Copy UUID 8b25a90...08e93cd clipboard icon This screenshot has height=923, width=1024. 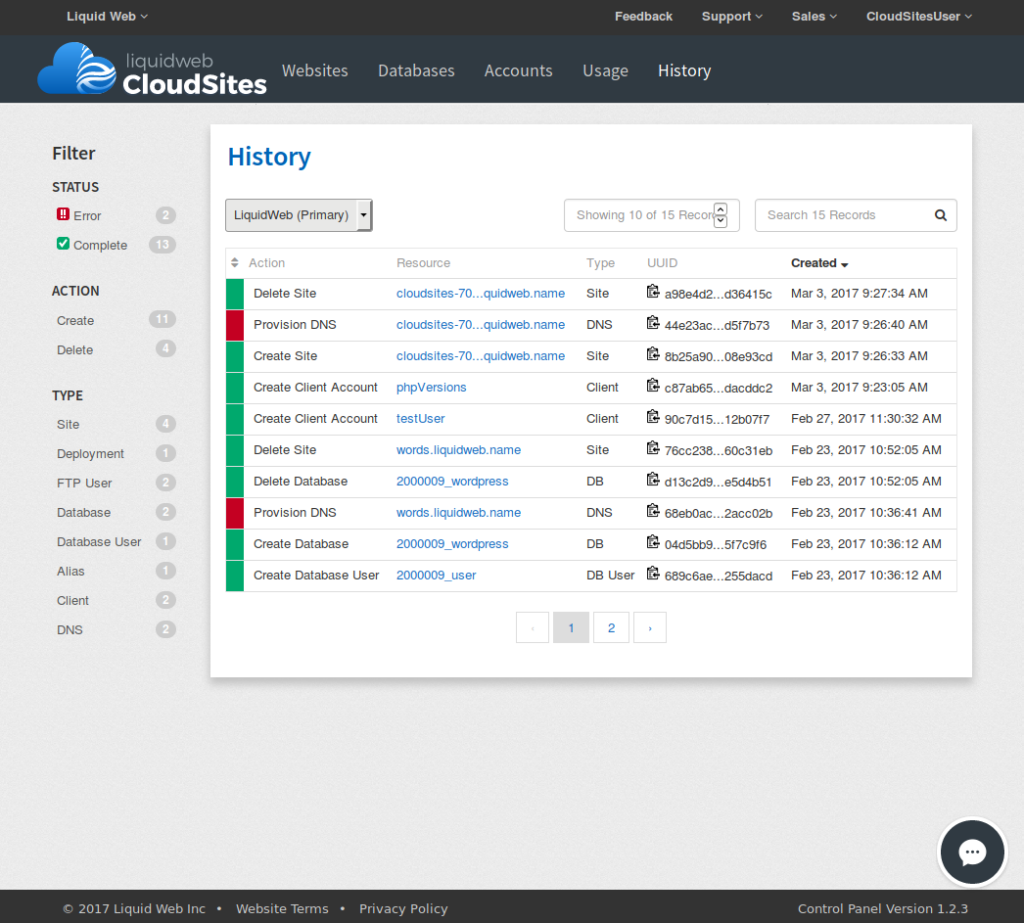point(652,354)
